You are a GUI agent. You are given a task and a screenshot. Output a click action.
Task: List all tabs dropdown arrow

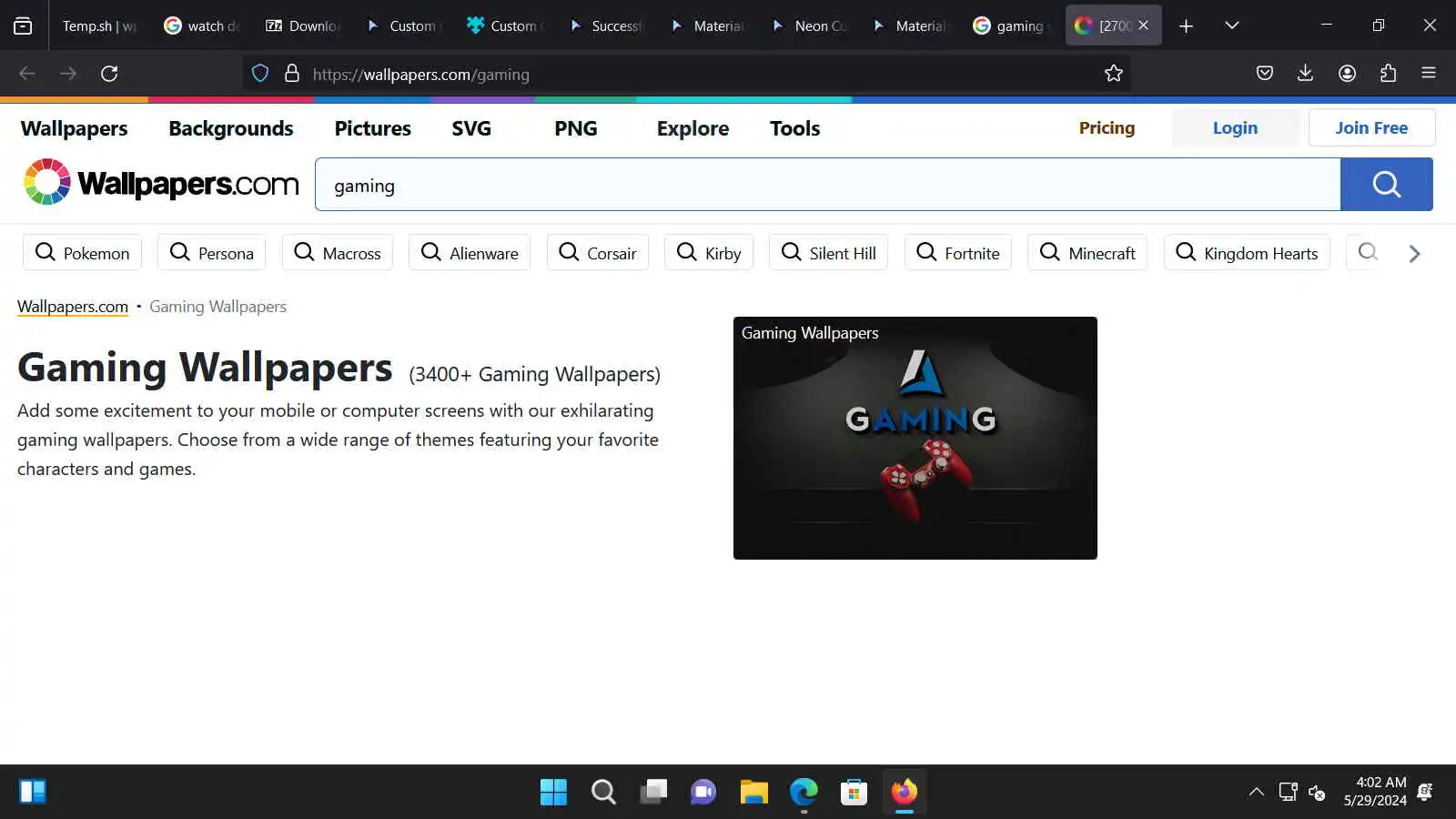[x=1232, y=25]
